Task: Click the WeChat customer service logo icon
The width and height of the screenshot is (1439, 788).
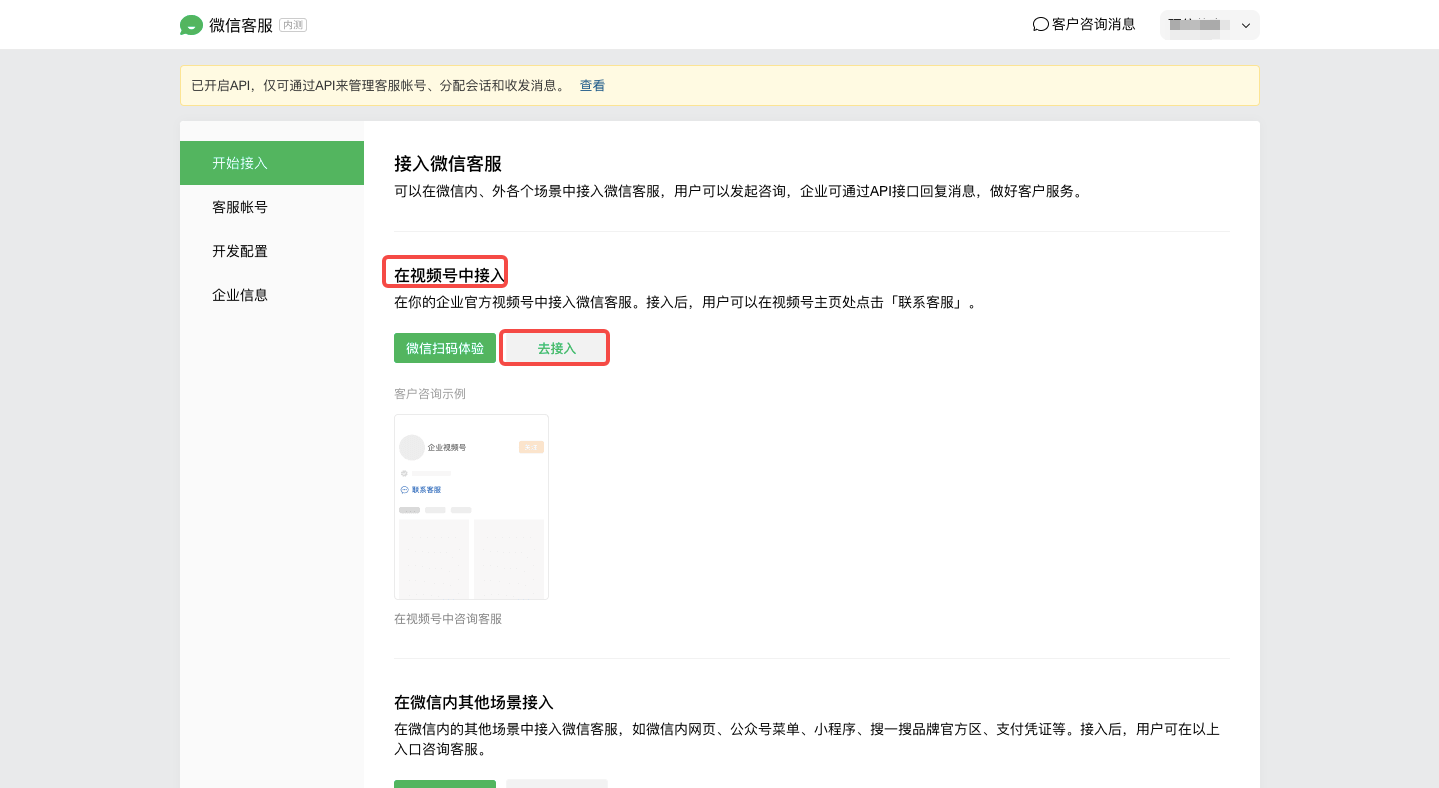Action: 191,25
